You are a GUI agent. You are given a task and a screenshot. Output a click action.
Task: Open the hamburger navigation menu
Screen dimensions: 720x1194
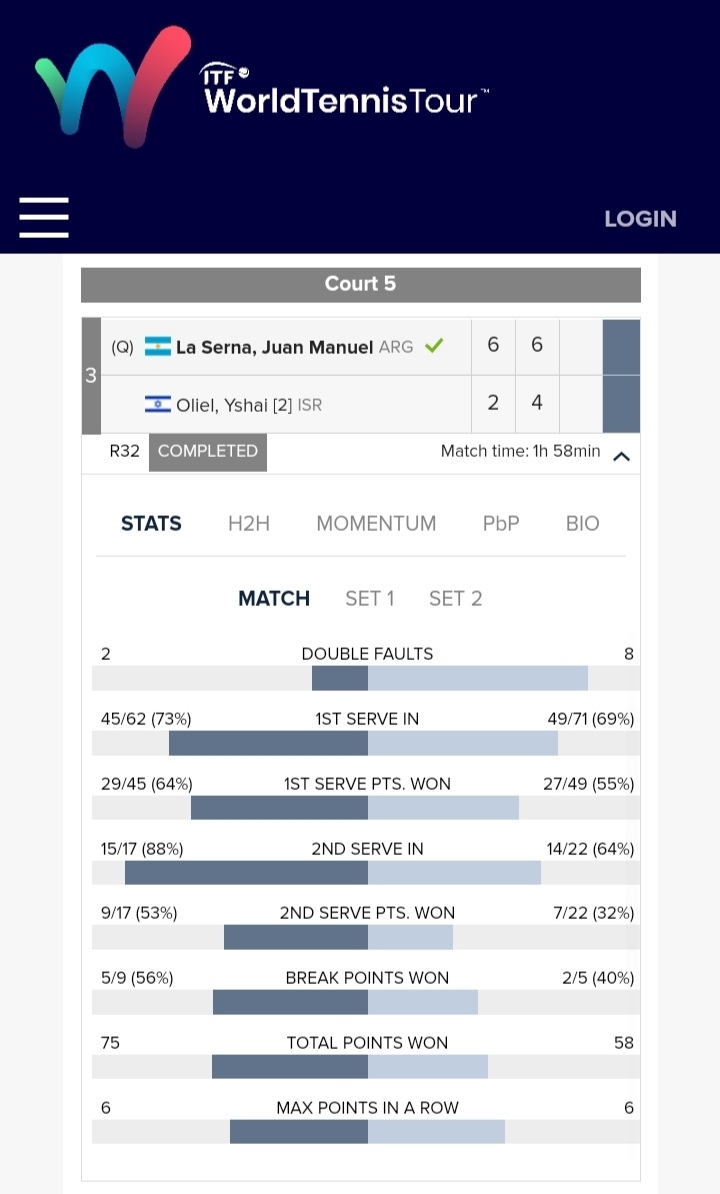click(x=44, y=218)
